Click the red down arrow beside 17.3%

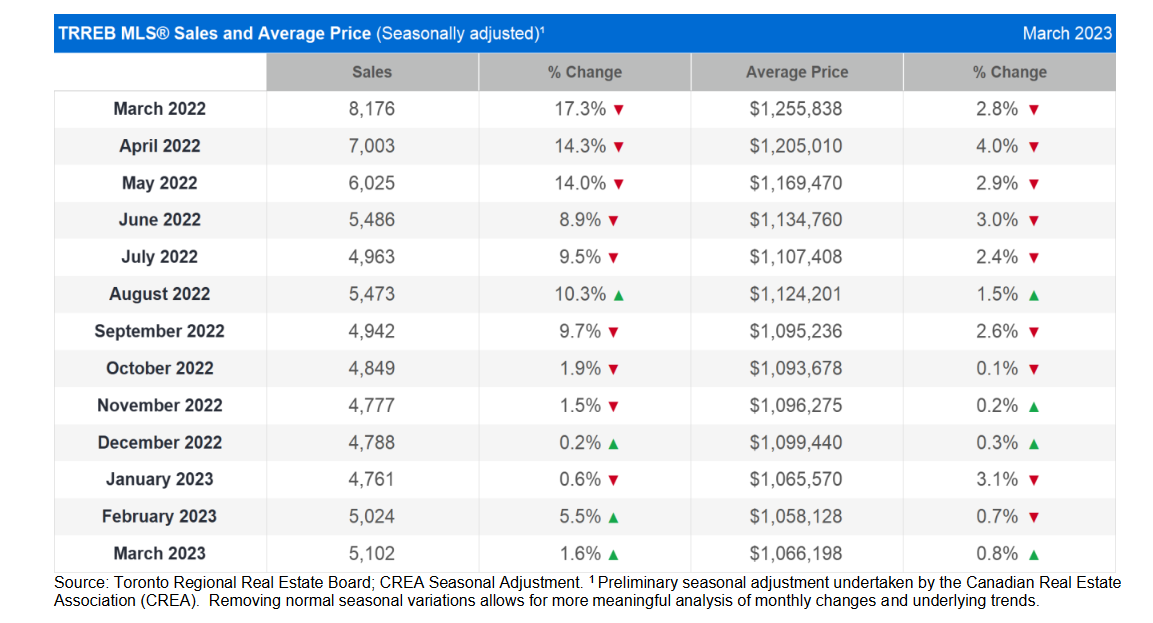(618, 110)
